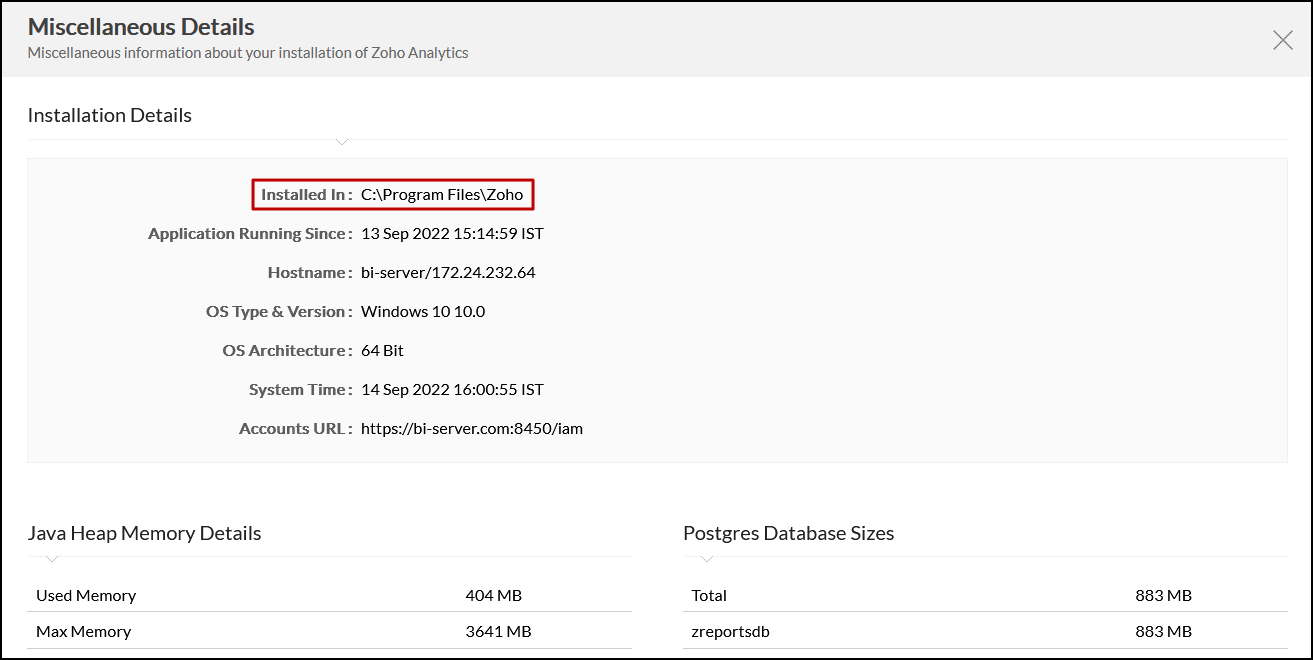1313x660 pixels.
Task: Select the running since value 13 Sep 2022 15:14:59 IST
Action: coord(452,233)
